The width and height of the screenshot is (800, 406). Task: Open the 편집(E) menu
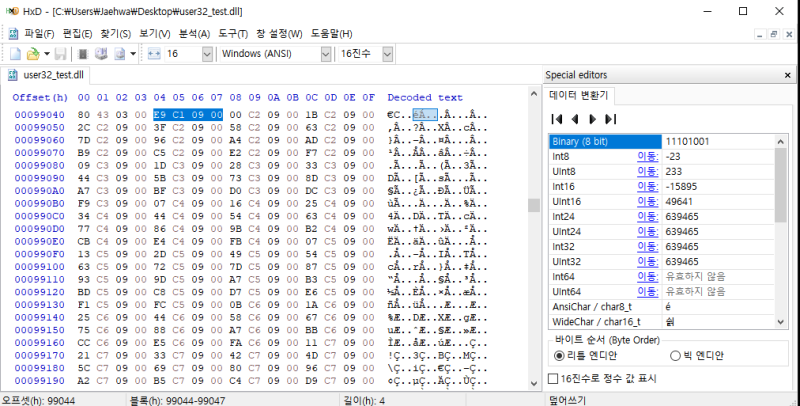pos(77,34)
